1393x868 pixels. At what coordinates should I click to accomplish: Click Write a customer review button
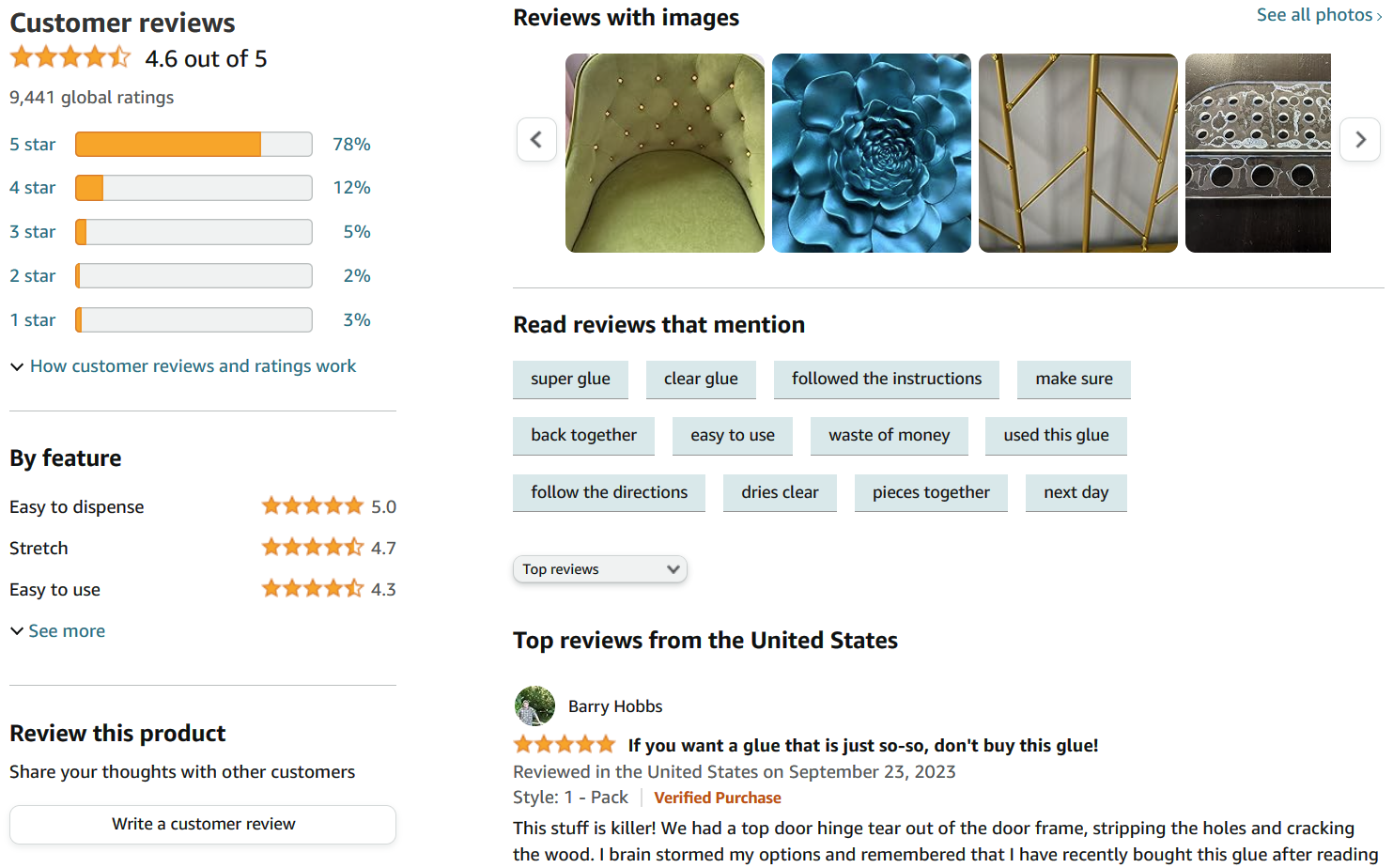(203, 824)
